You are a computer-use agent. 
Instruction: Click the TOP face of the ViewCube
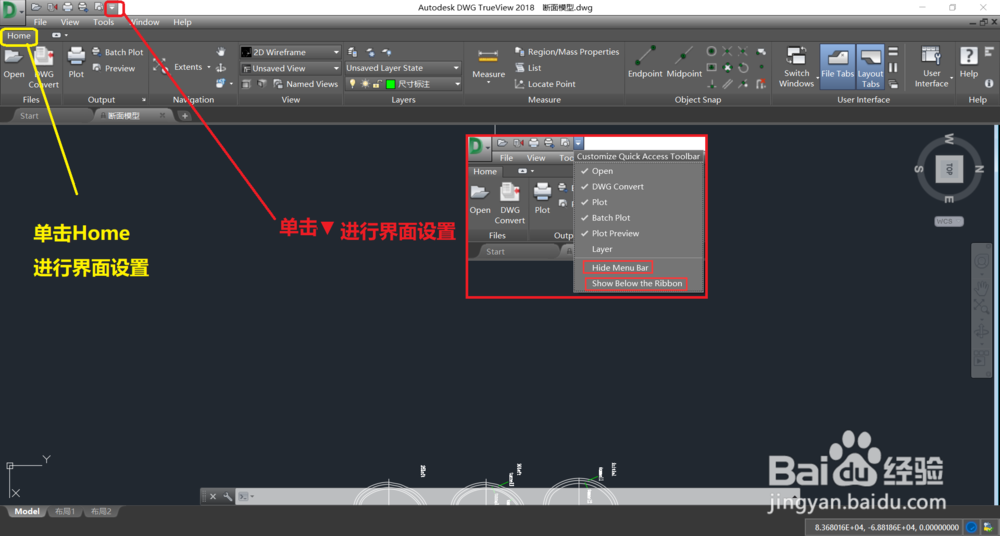coord(949,169)
